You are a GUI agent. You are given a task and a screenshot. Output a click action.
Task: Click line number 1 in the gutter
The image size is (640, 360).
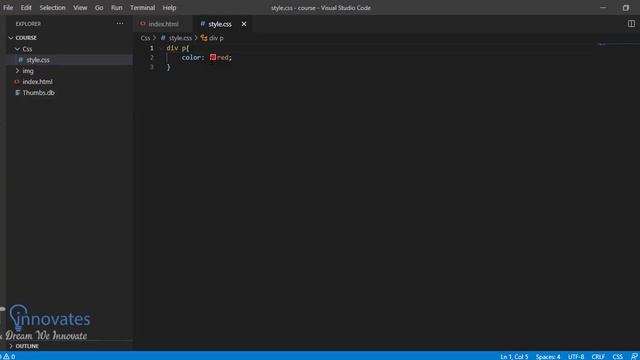coord(152,48)
